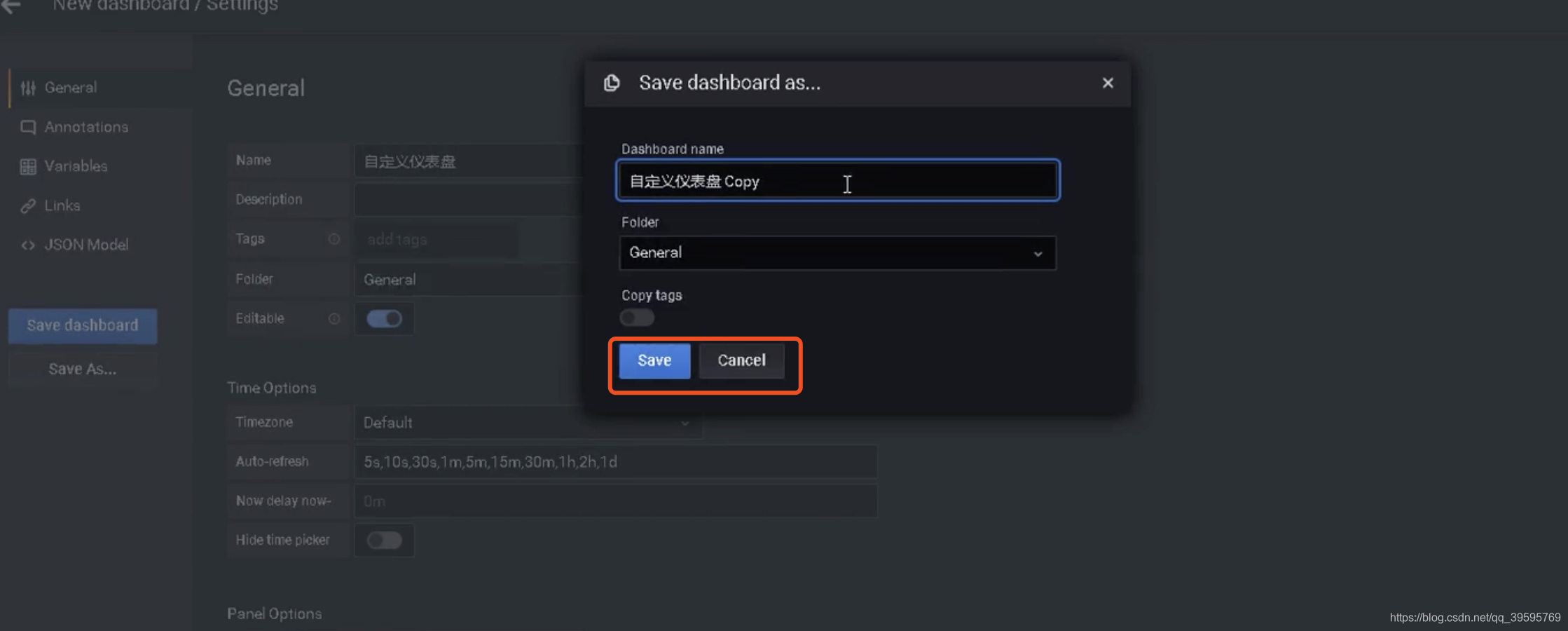Click the Description input field
The width and height of the screenshot is (1568, 631).
469,200
